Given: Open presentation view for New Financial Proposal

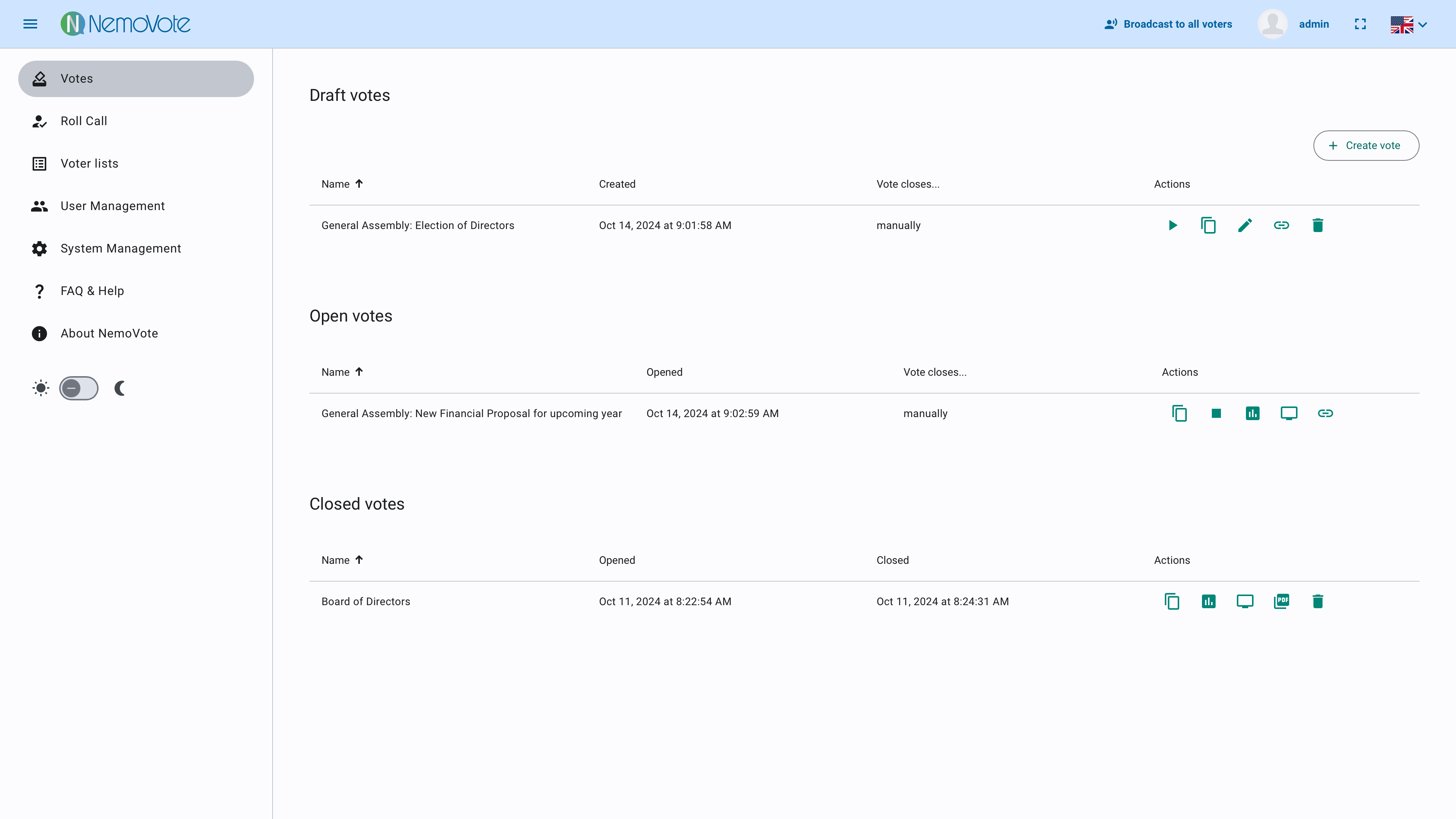Looking at the screenshot, I should tap(1289, 413).
